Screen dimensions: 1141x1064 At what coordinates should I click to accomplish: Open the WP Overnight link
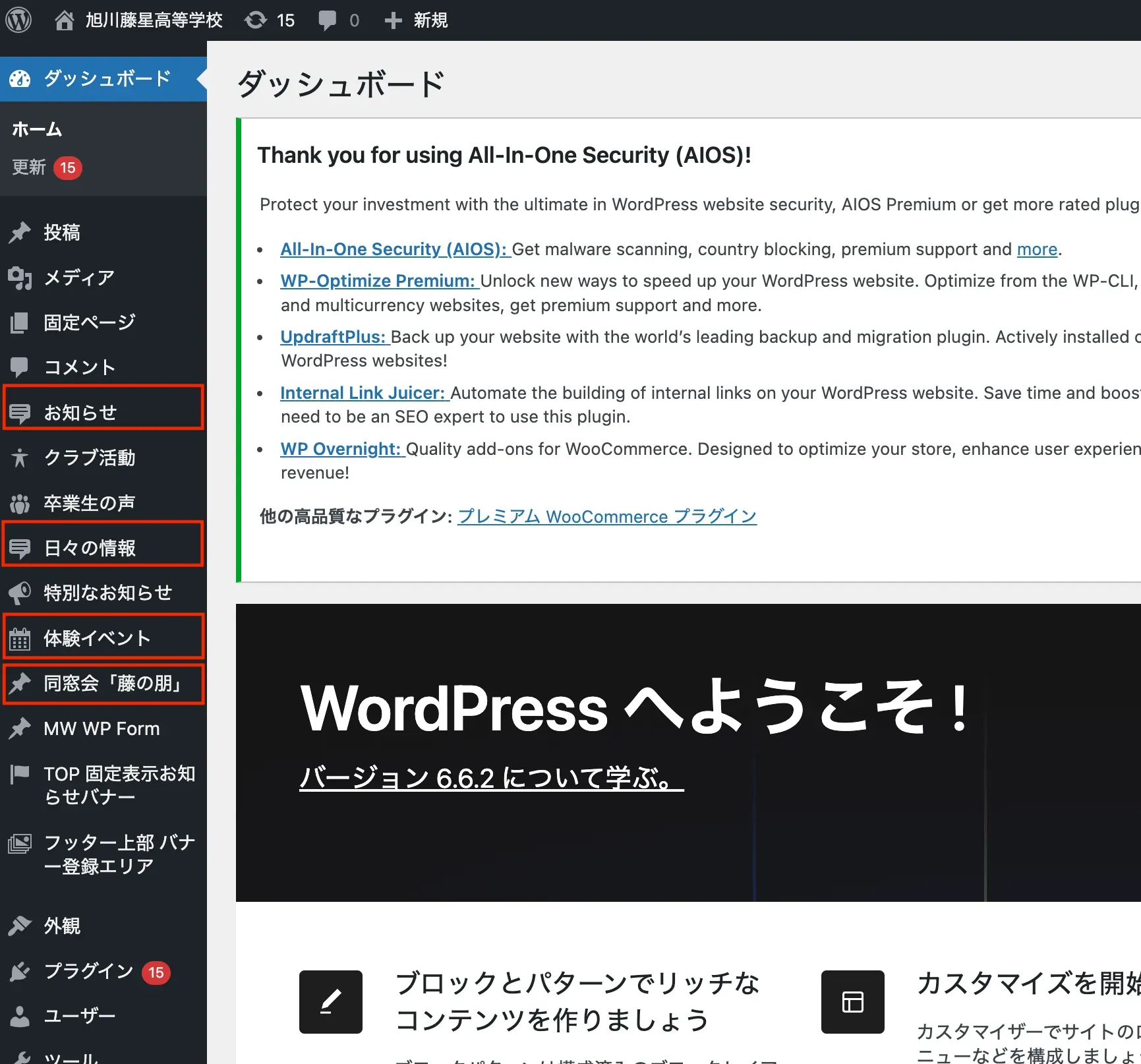[342, 449]
